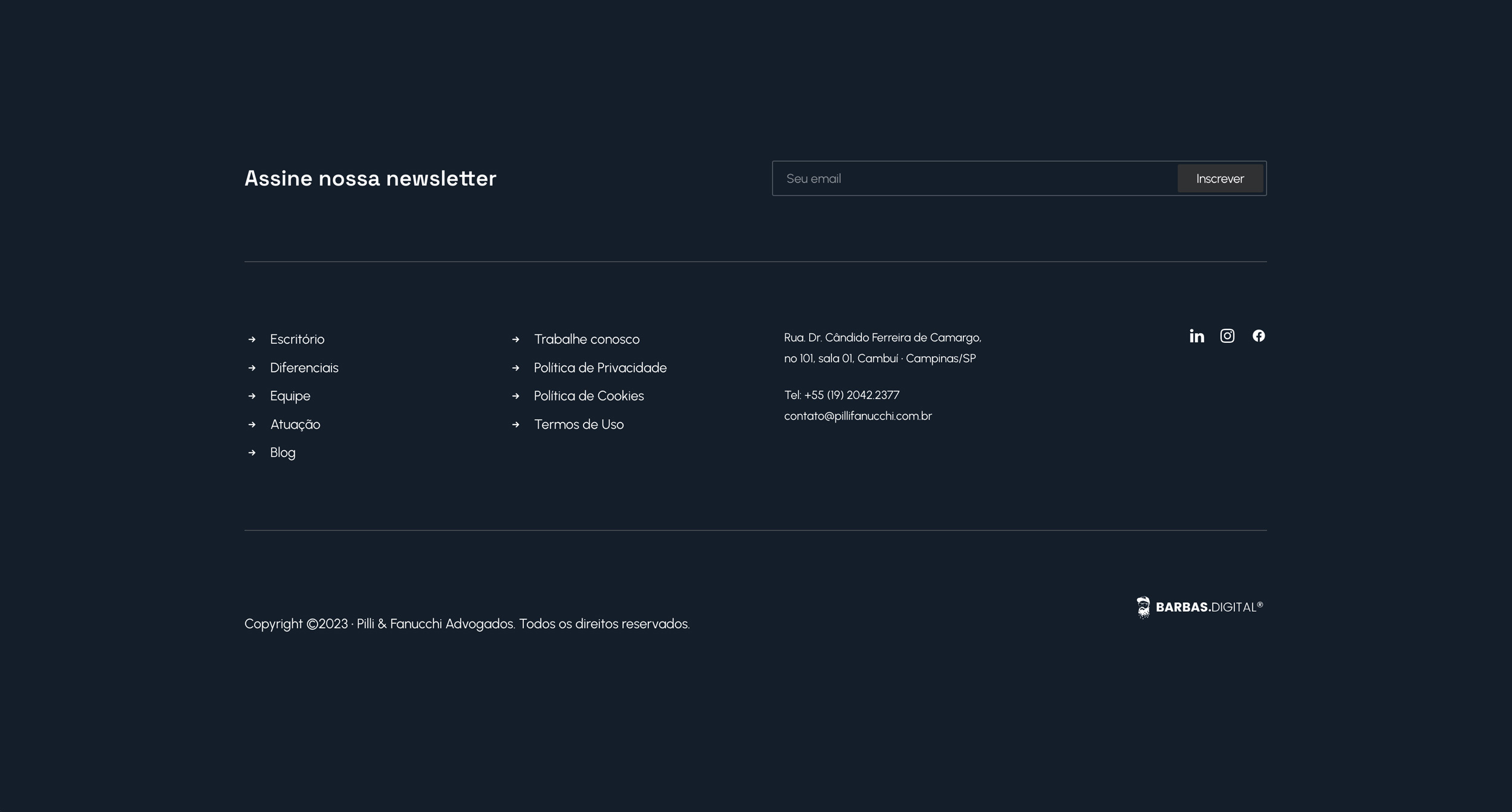Click the arrow icon beside Escritório
Image resolution: width=1512 pixels, height=812 pixels.
pyautogui.click(x=252, y=340)
